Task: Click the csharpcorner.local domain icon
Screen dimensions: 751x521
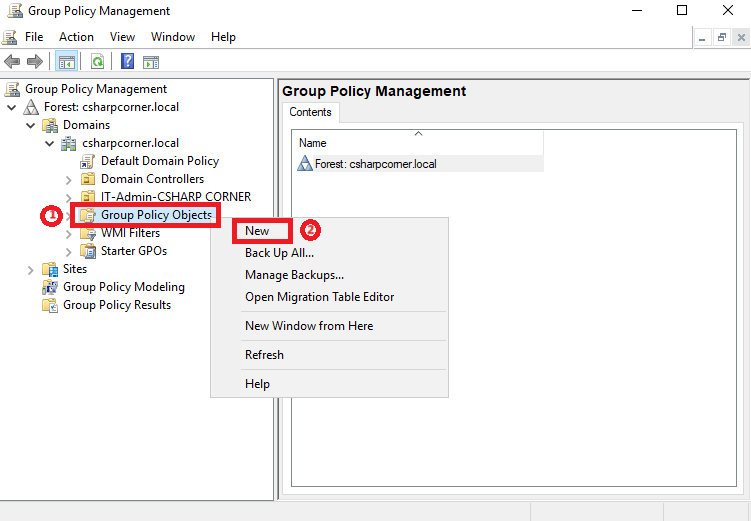Action: click(x=68, y=144)
